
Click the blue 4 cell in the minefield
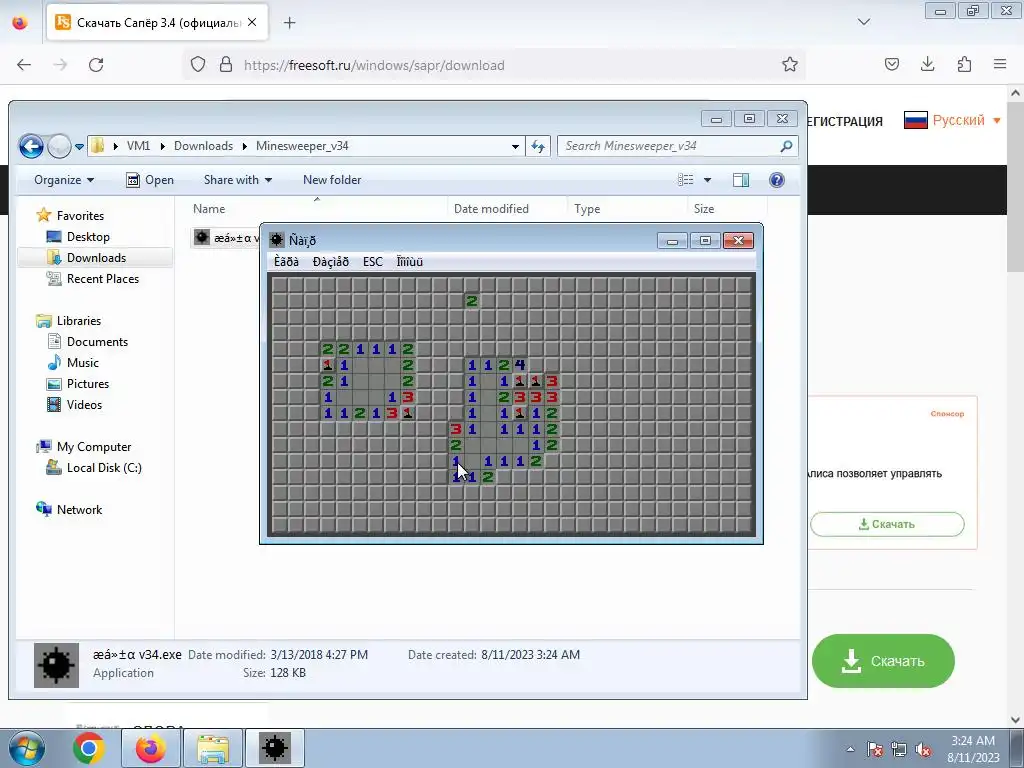tap(520, 365)
